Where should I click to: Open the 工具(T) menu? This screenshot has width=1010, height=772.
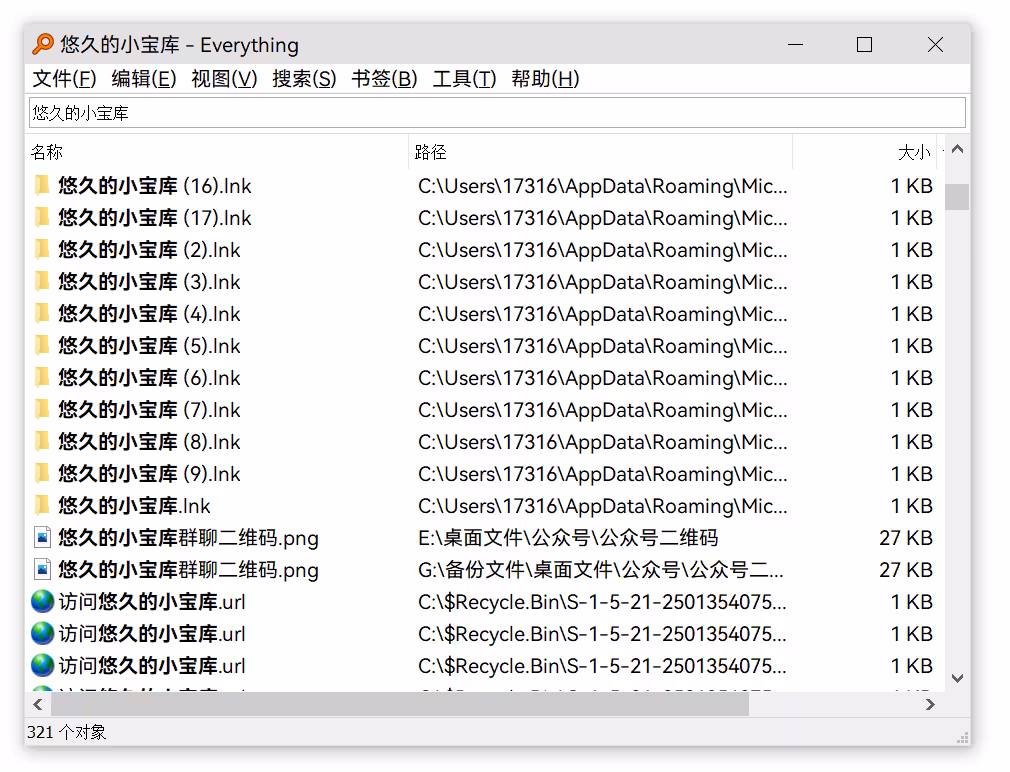[x=464, y=79]
